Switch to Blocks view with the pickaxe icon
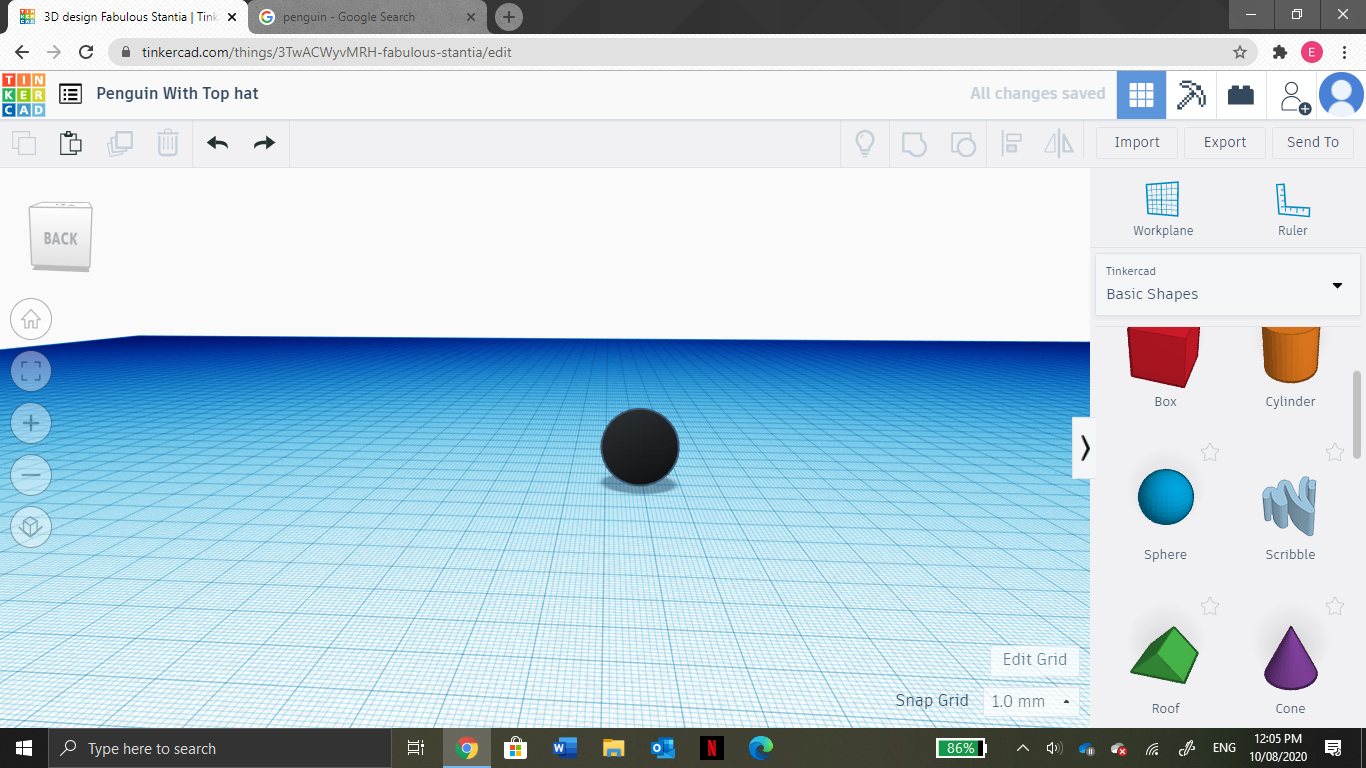 (1191, 93)
